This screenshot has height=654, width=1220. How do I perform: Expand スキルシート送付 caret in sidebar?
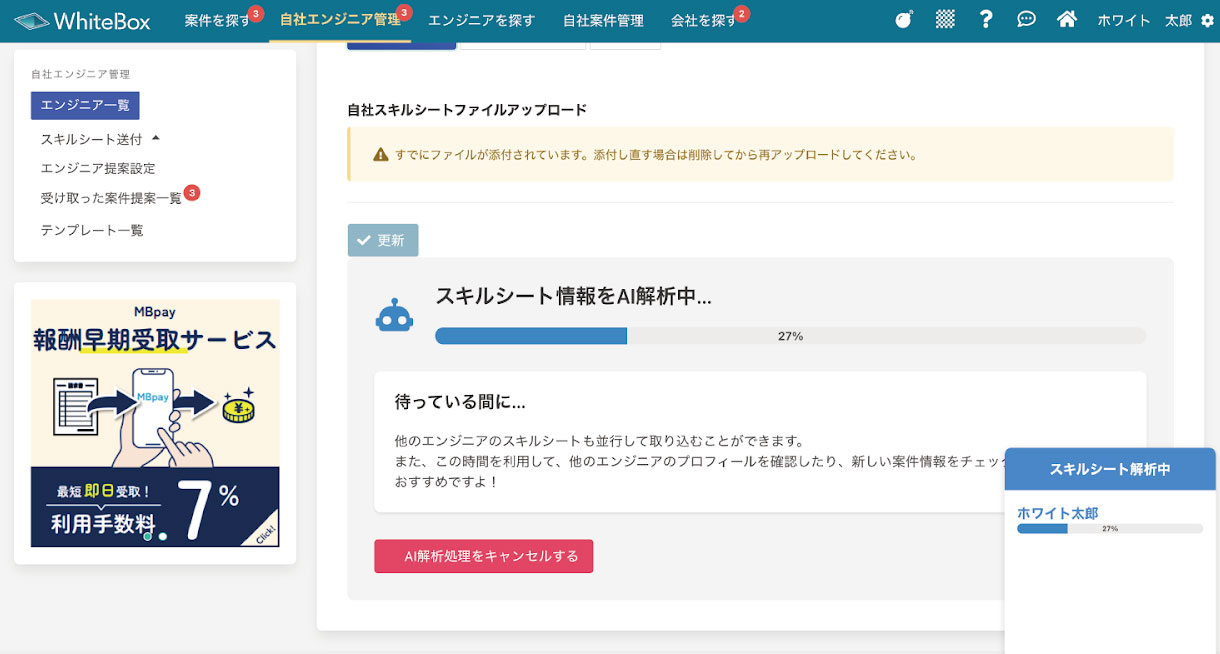point(155,138)
